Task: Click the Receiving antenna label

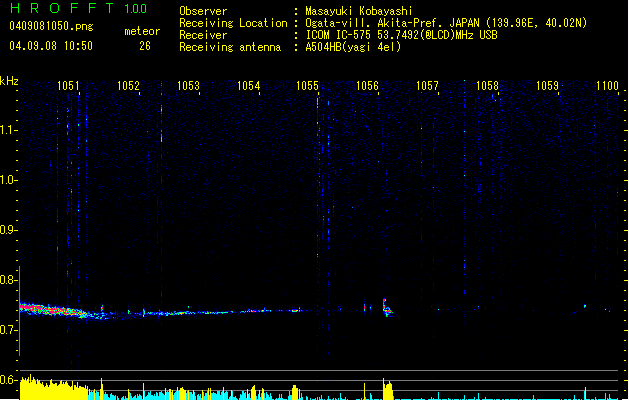Action: tap(230, 47)
